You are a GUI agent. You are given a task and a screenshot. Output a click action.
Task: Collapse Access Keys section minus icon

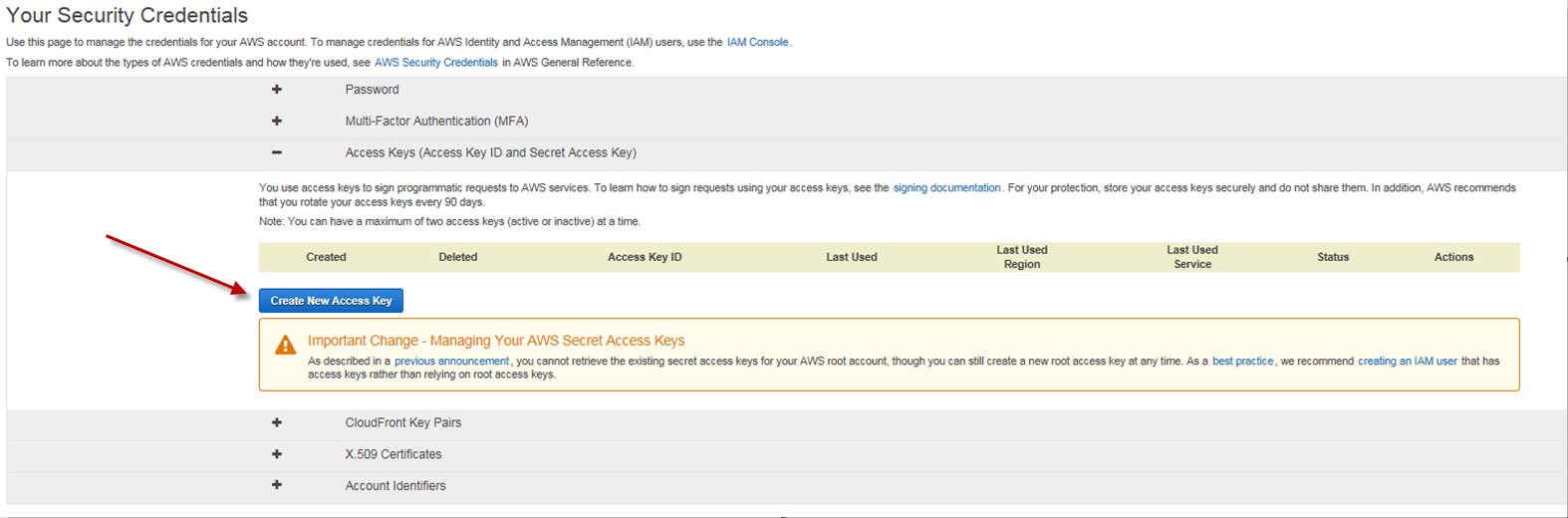[x=277, y=152]
